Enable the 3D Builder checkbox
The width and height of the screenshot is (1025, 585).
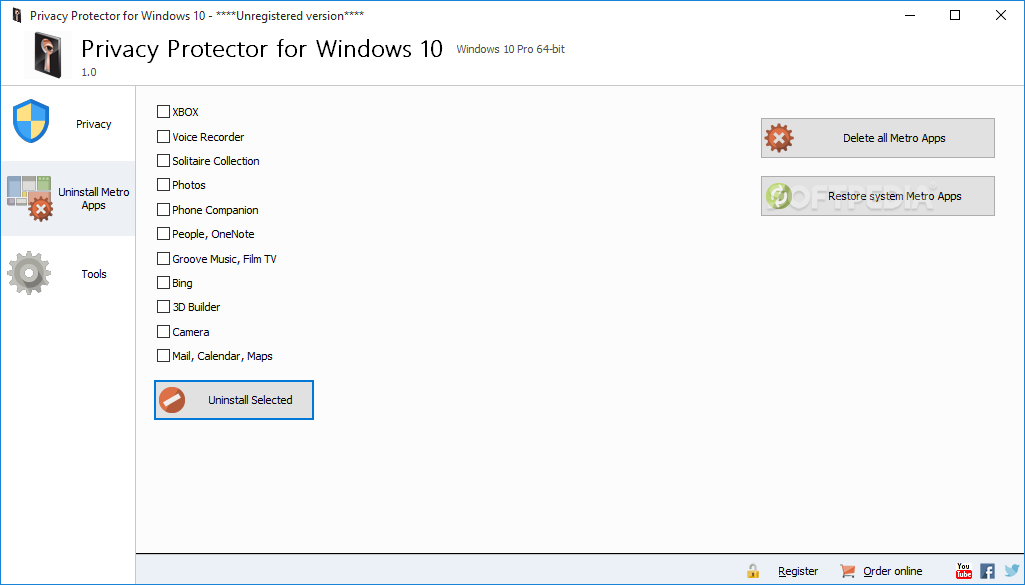coord(163,307)
